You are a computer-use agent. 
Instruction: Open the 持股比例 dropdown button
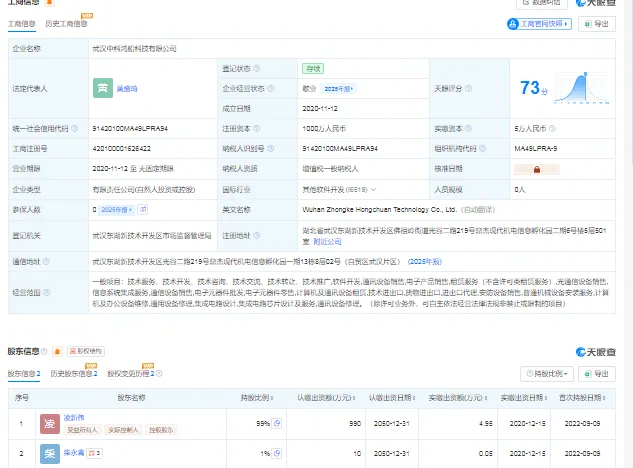(x=547, y=374)
